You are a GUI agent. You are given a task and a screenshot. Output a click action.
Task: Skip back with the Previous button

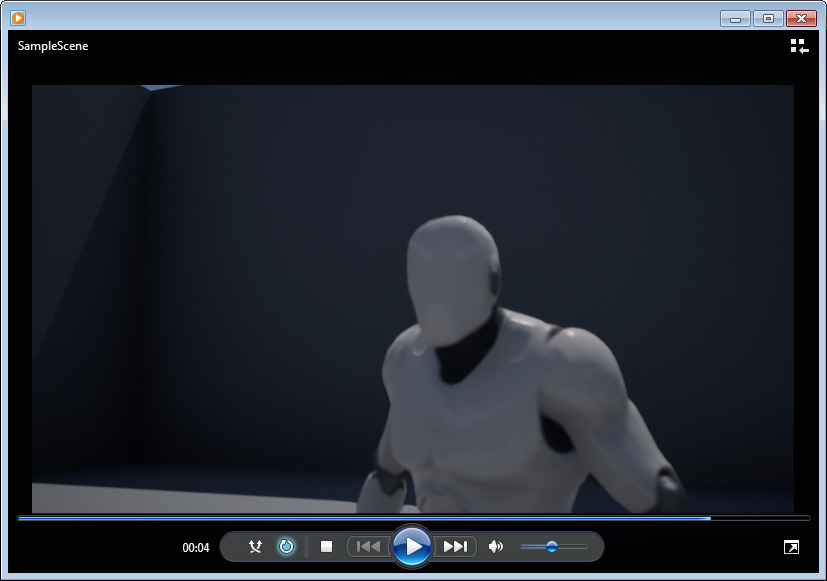(x=368, y=547)
